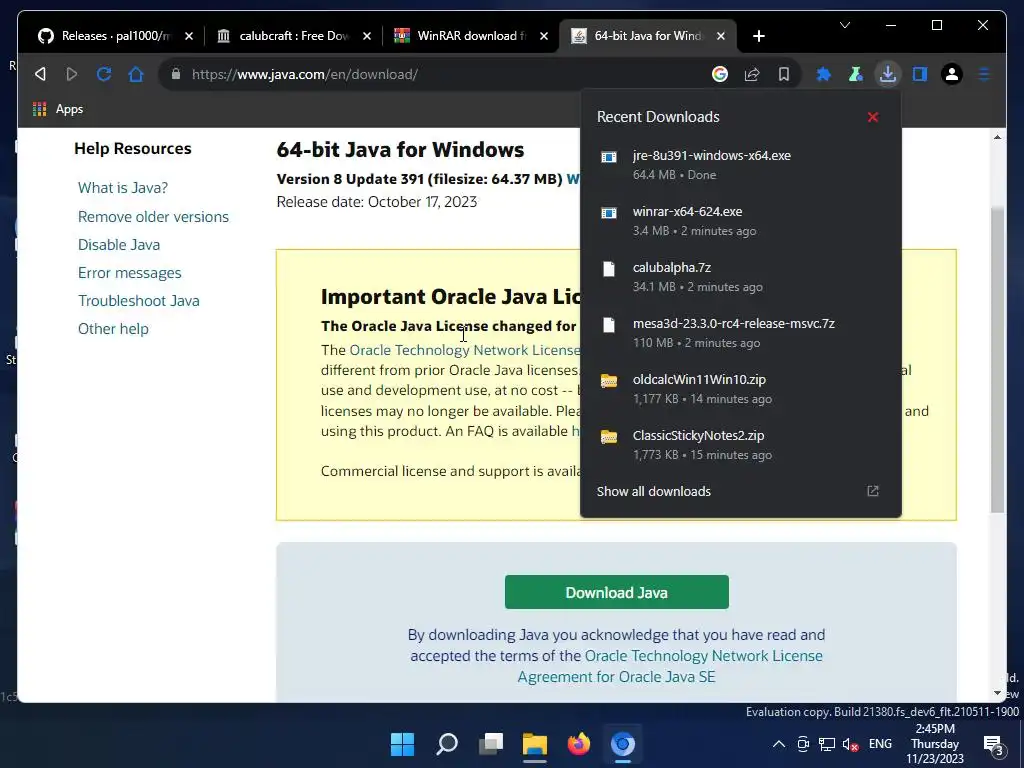Click the page vertical scrollbar thumb
This screenshot has height=768, width=1024.
coord(997,359)
